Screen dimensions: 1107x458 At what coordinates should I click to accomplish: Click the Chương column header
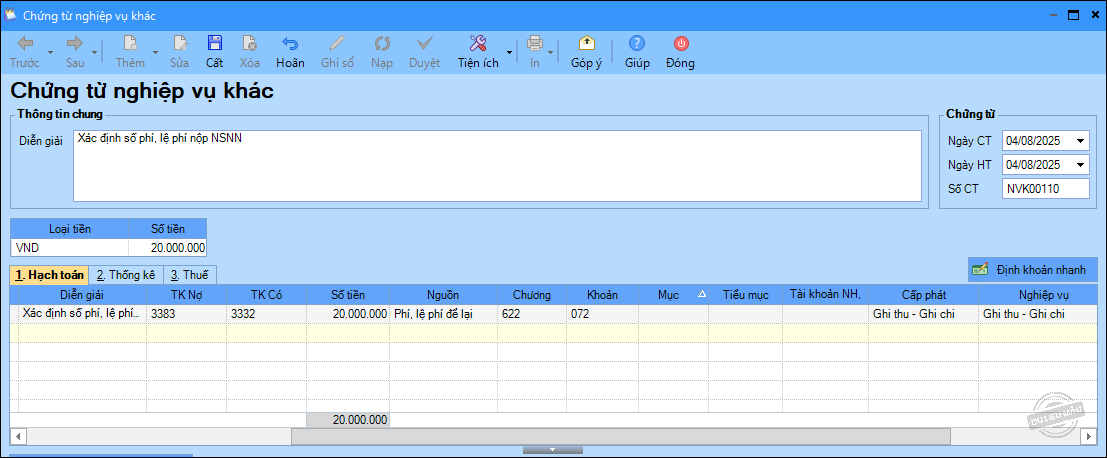532,295
